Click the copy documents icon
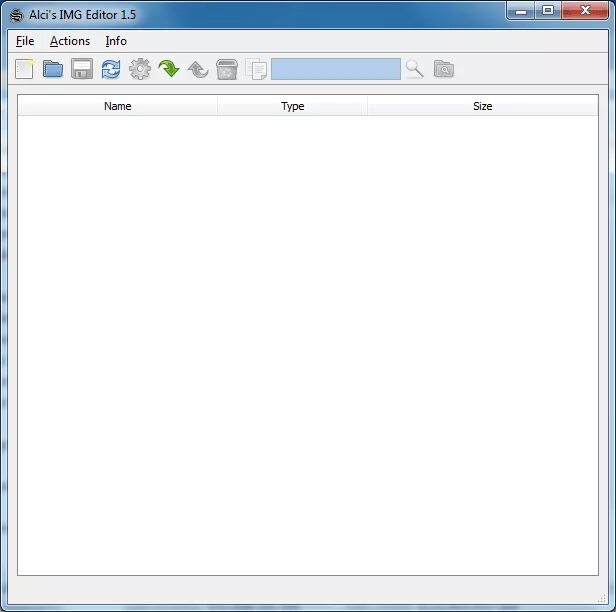Screen dimensions: 616x612 (x=256, y=69)
